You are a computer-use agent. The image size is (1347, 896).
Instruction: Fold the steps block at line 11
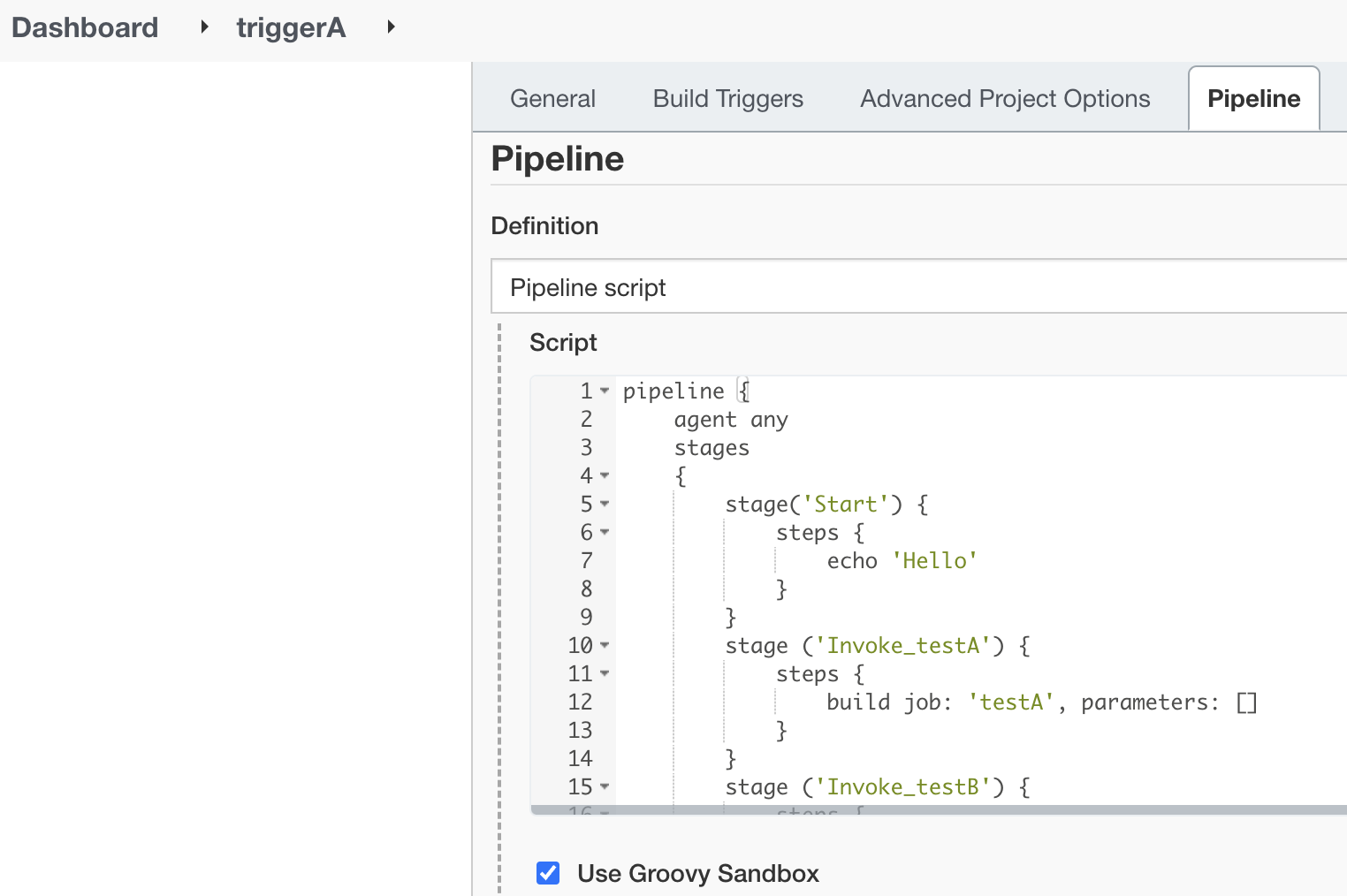[x=605, y=673]
